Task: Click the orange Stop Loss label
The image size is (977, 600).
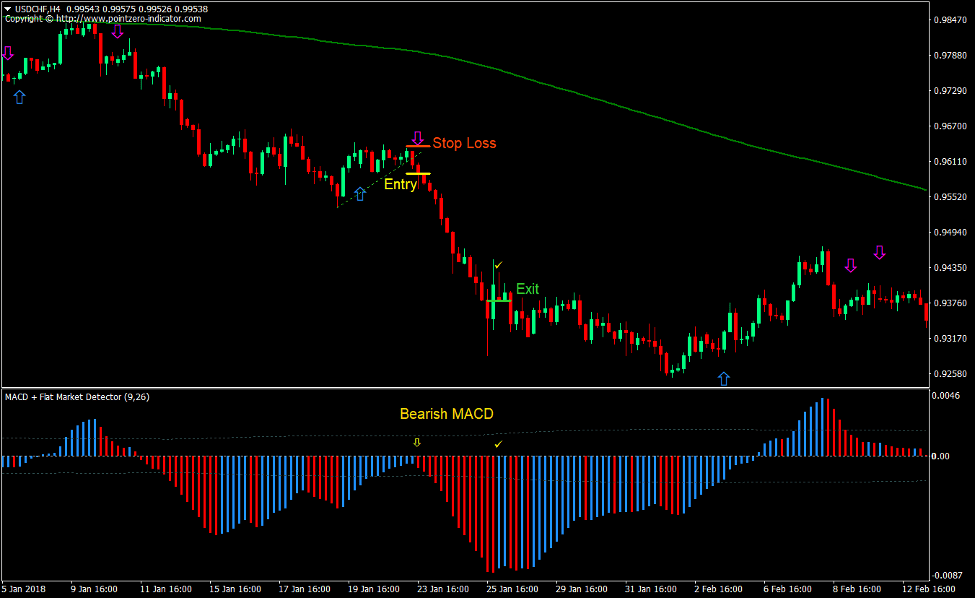Action: pos(466,143)
